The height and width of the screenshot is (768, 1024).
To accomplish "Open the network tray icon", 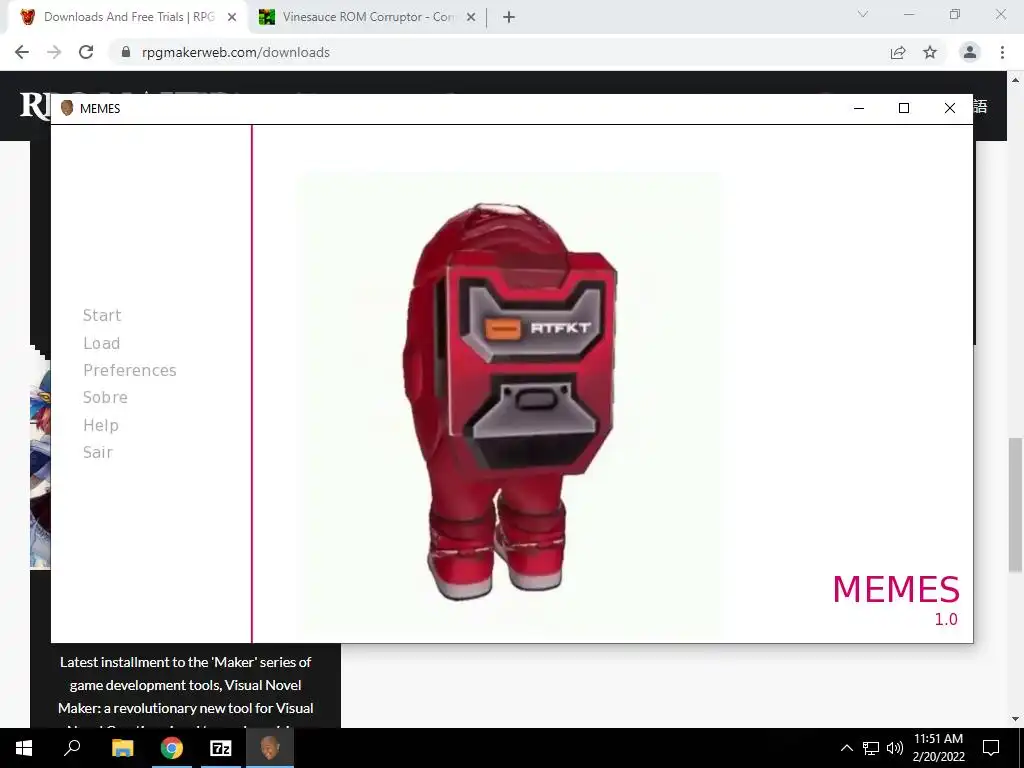I will click(x=871, y=748).
